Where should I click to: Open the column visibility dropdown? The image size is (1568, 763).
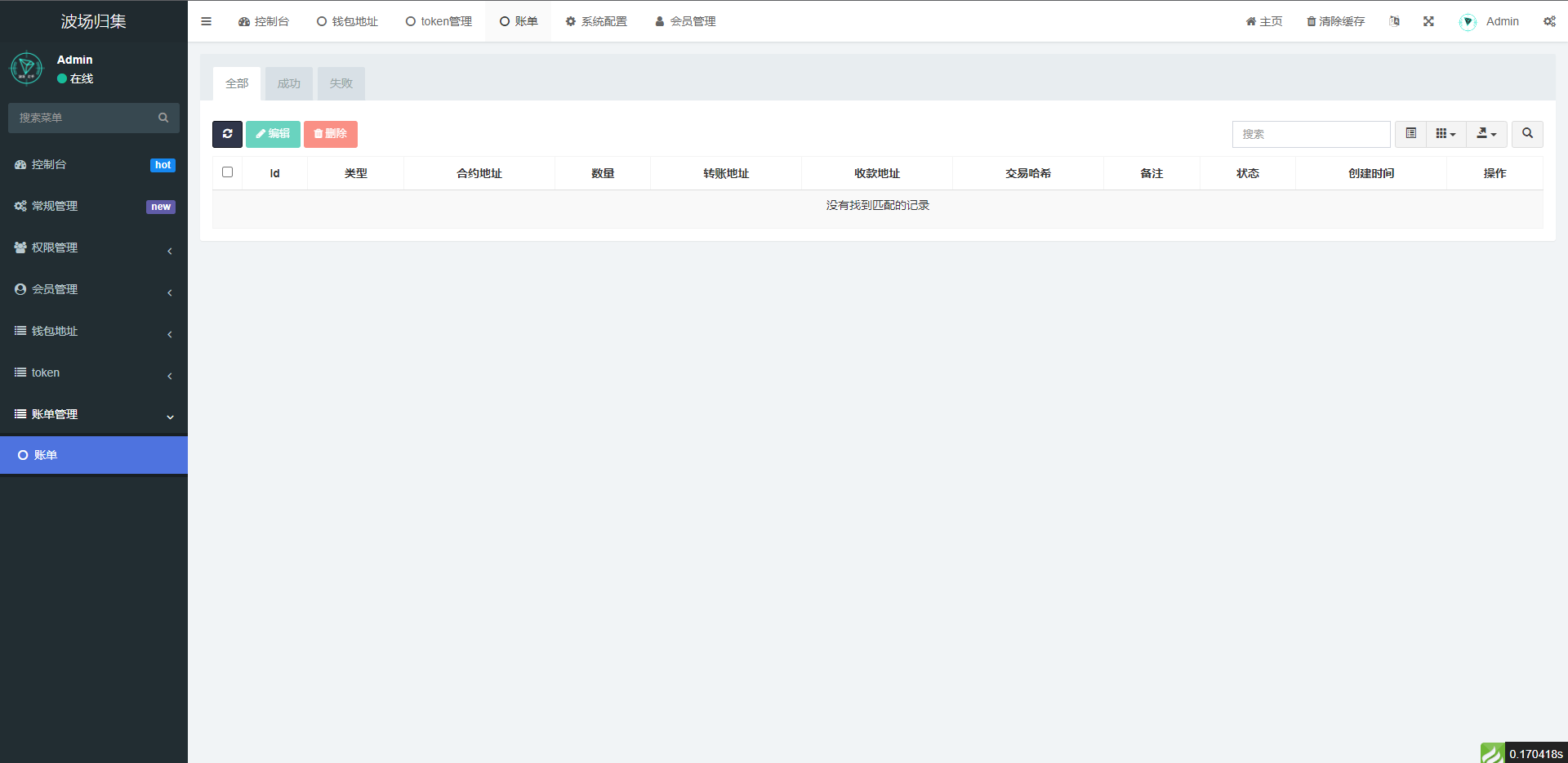point(1445,134)
